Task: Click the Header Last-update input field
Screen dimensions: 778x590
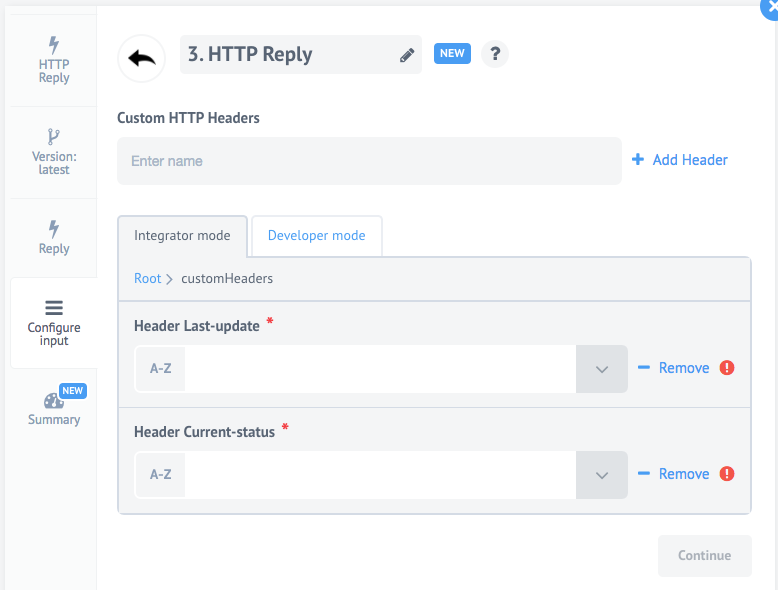Action: click(x=380, y=369)
